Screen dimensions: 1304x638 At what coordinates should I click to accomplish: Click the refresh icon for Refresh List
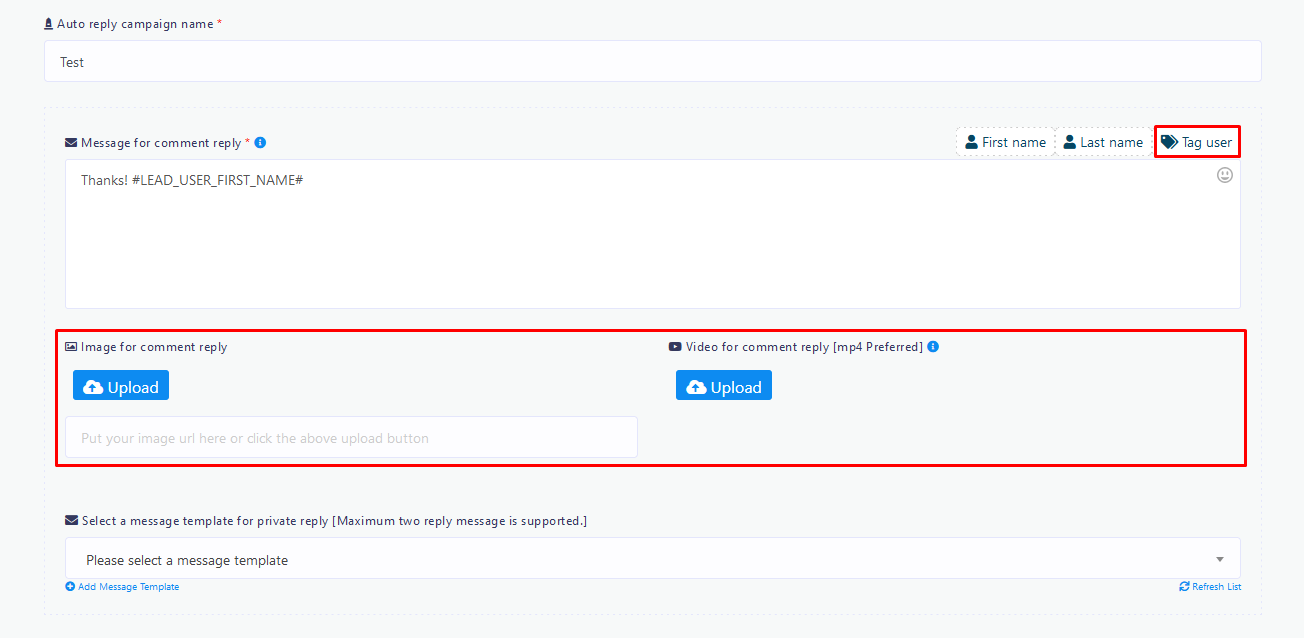(x=1185, y=587)
